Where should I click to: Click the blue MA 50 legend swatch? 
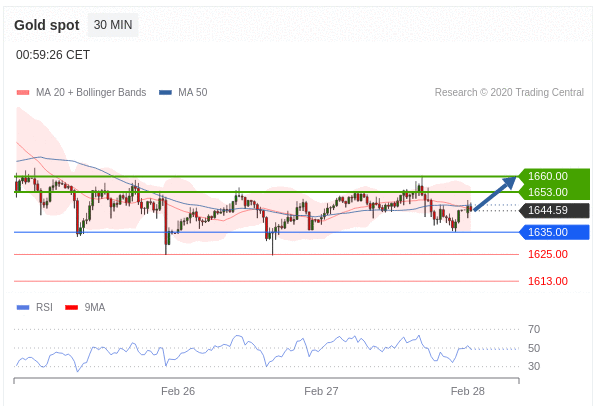point(165,92)
